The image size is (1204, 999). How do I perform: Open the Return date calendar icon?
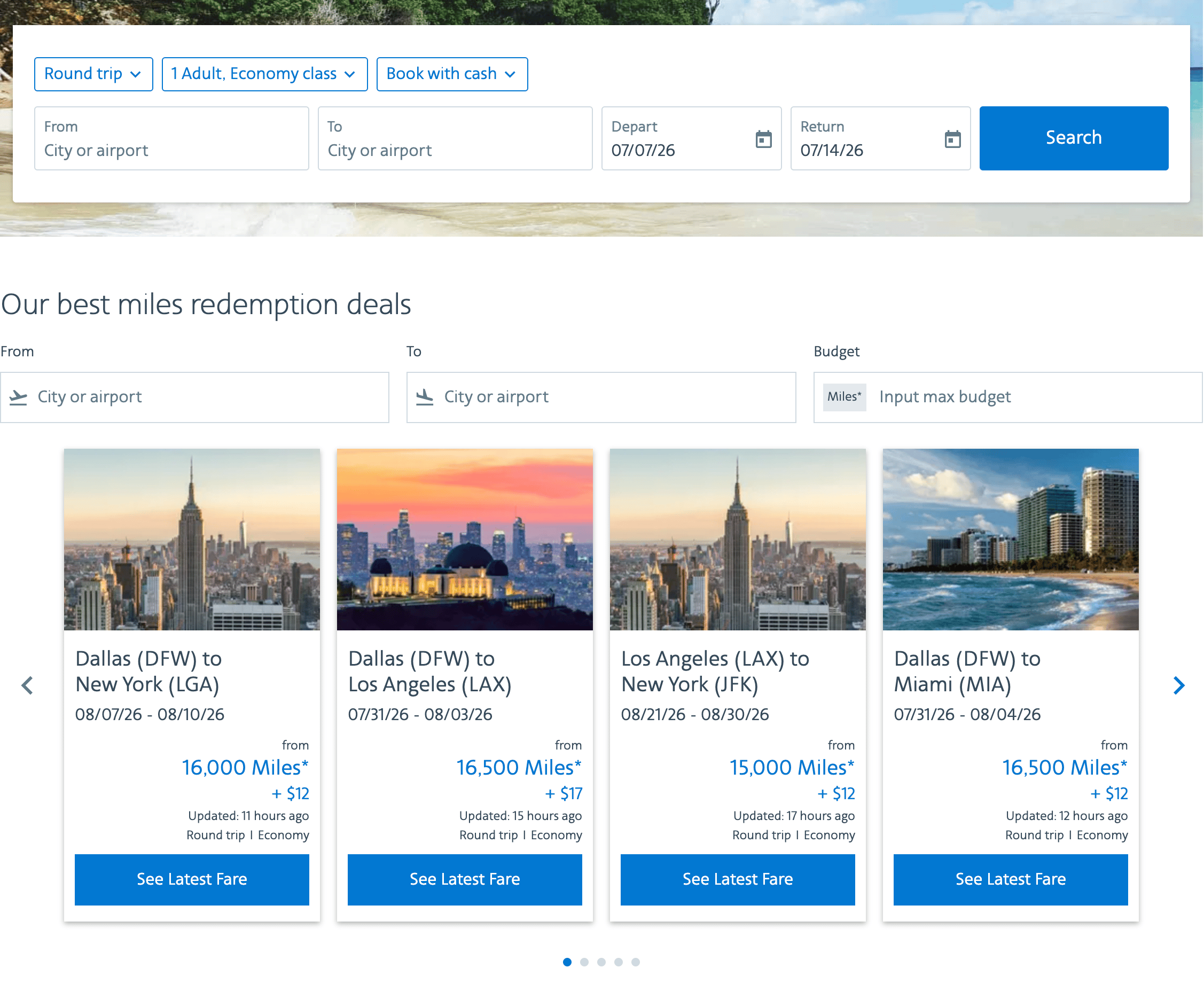point(952,139)
